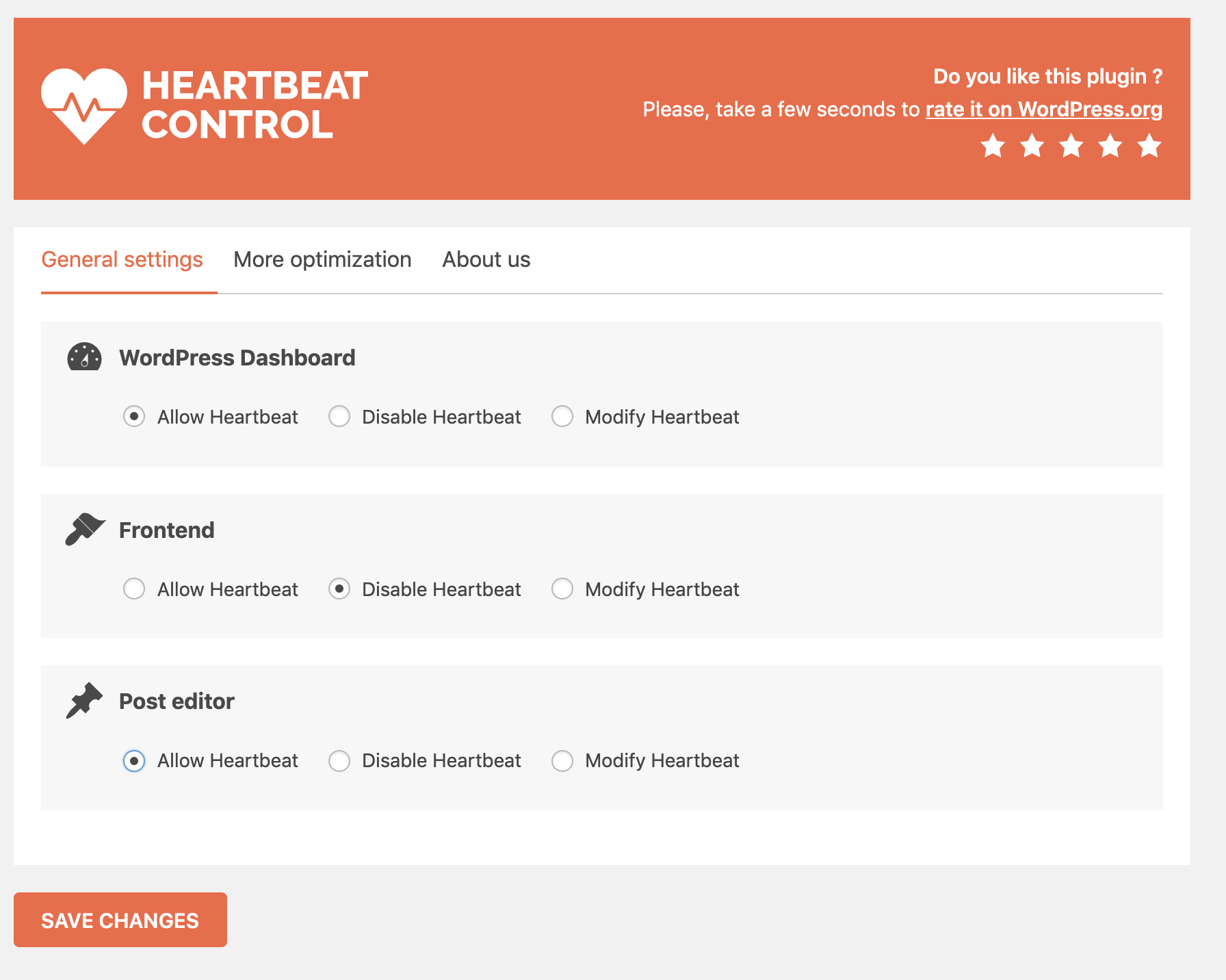Open the About us tab
Screen dimensions: 1226x980
[486, 259]
